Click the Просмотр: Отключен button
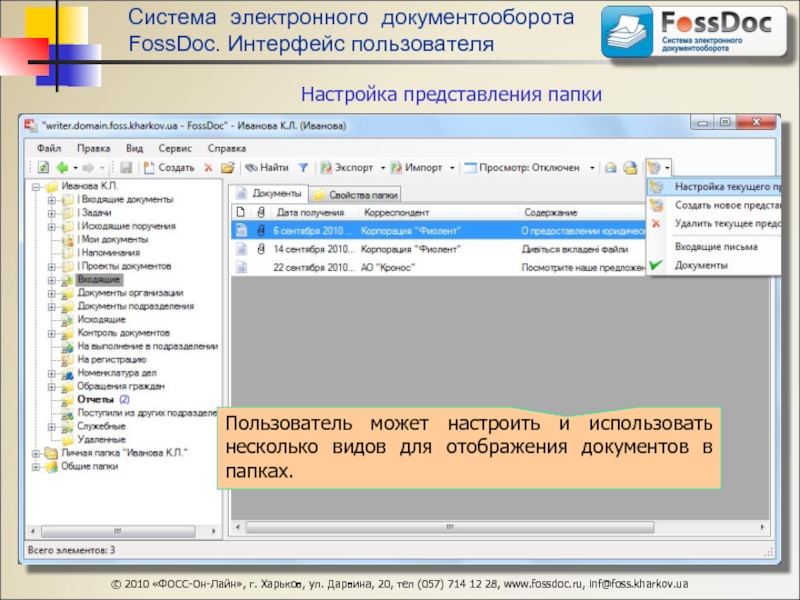Viewport: 800px width, 600px height. tap(522, 167)
